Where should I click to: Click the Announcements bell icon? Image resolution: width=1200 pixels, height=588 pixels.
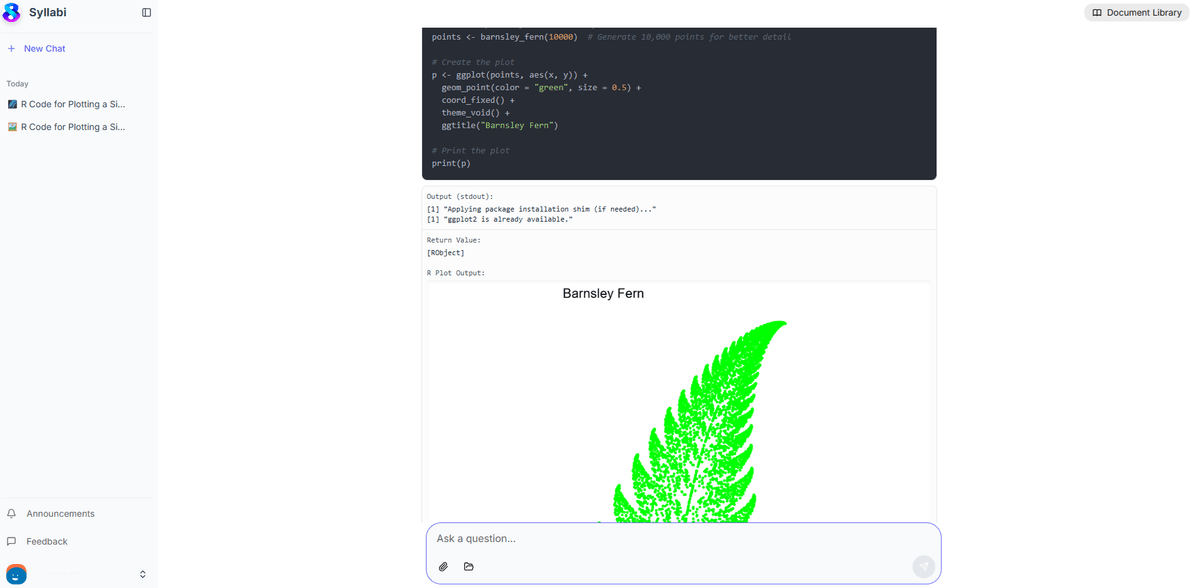pyautogui.click(x=12, y=514)
